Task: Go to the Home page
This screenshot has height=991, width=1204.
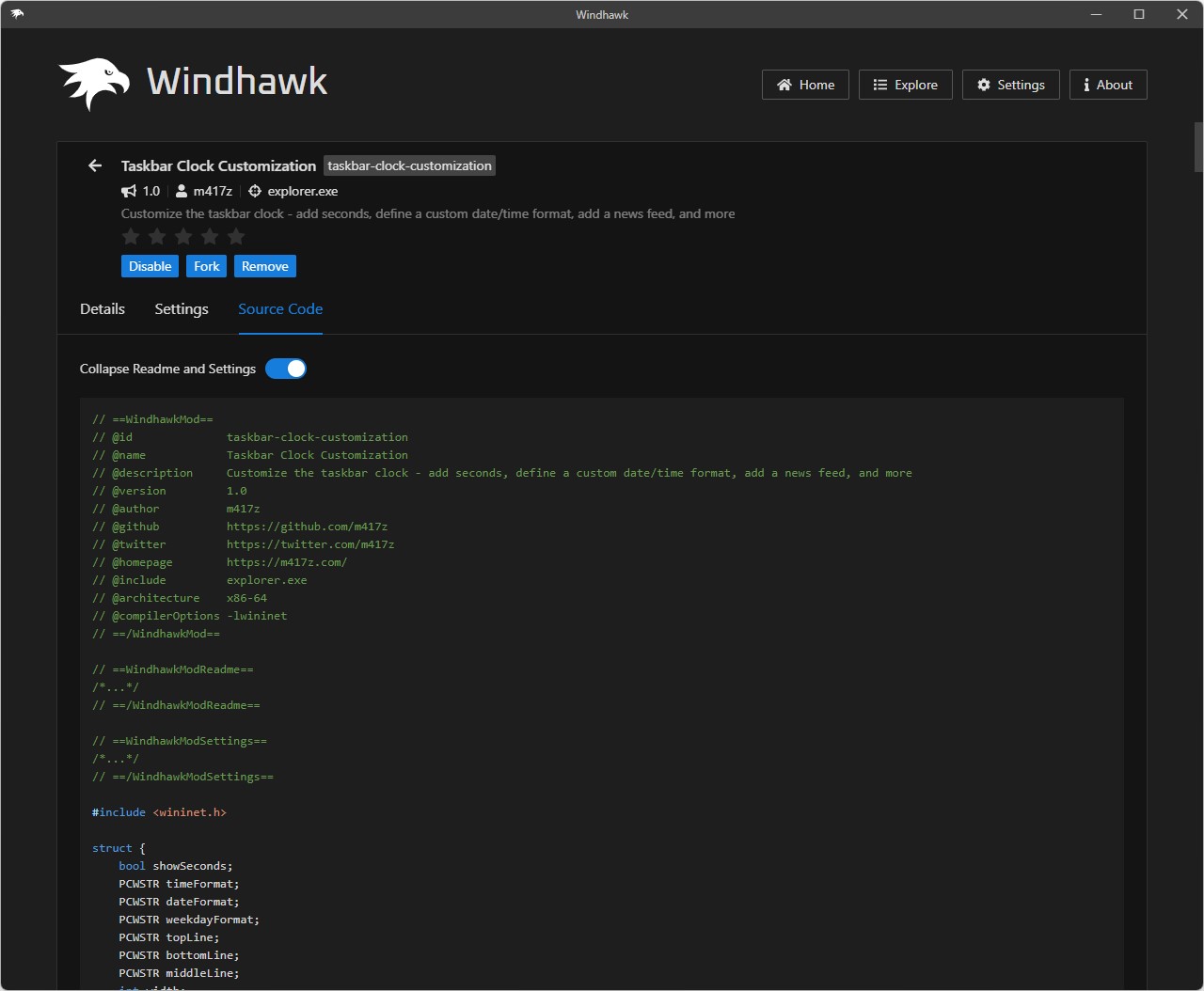Action: (x=805, y=85)
